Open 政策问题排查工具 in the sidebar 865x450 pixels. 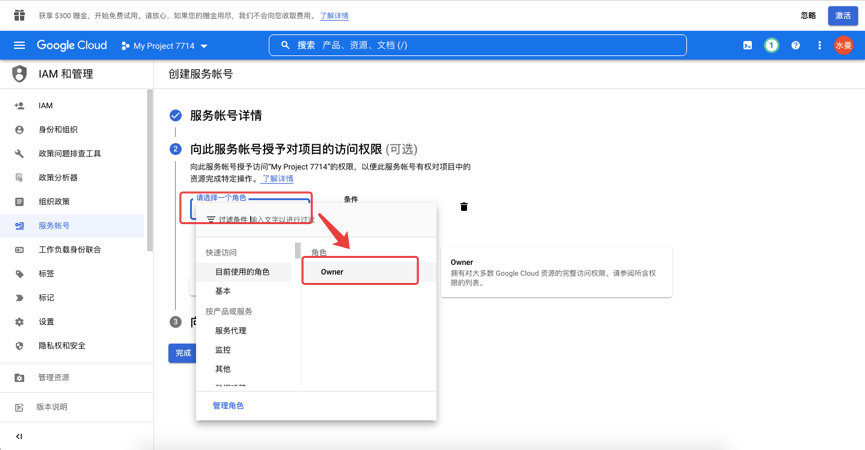click(72, 153)
